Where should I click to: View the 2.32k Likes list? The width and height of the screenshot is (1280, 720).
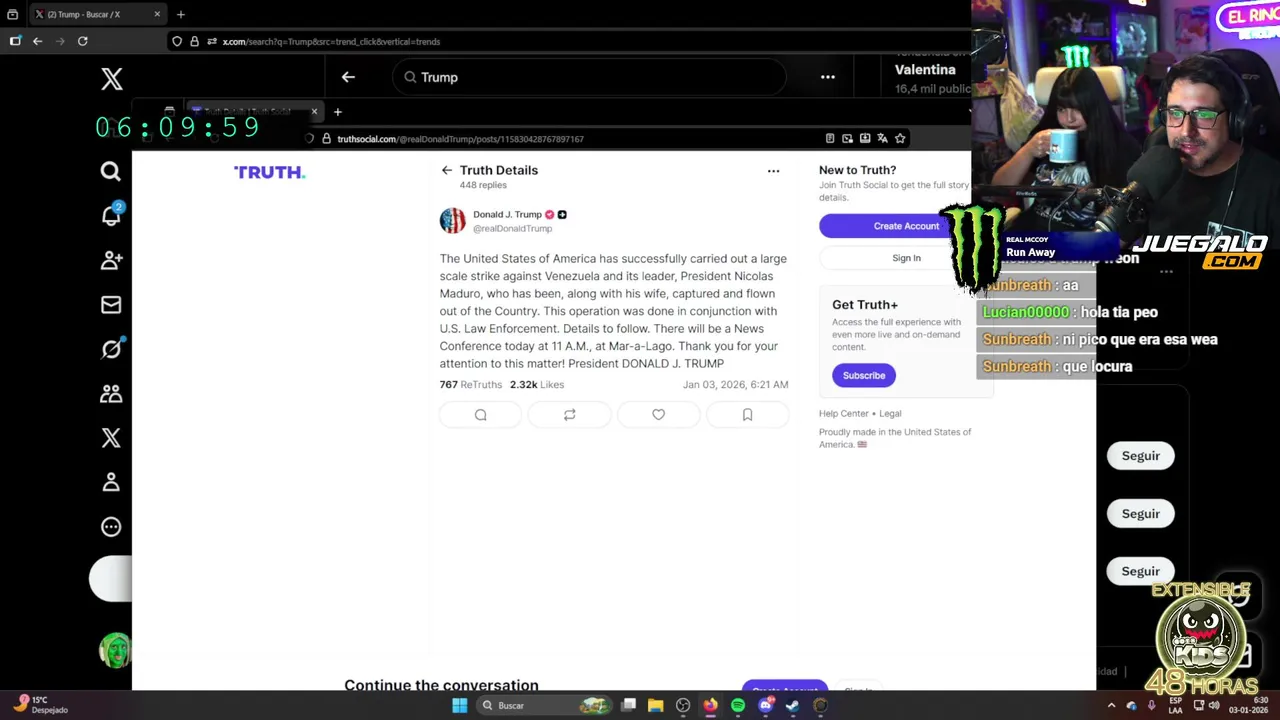click(x=537, y=385)
